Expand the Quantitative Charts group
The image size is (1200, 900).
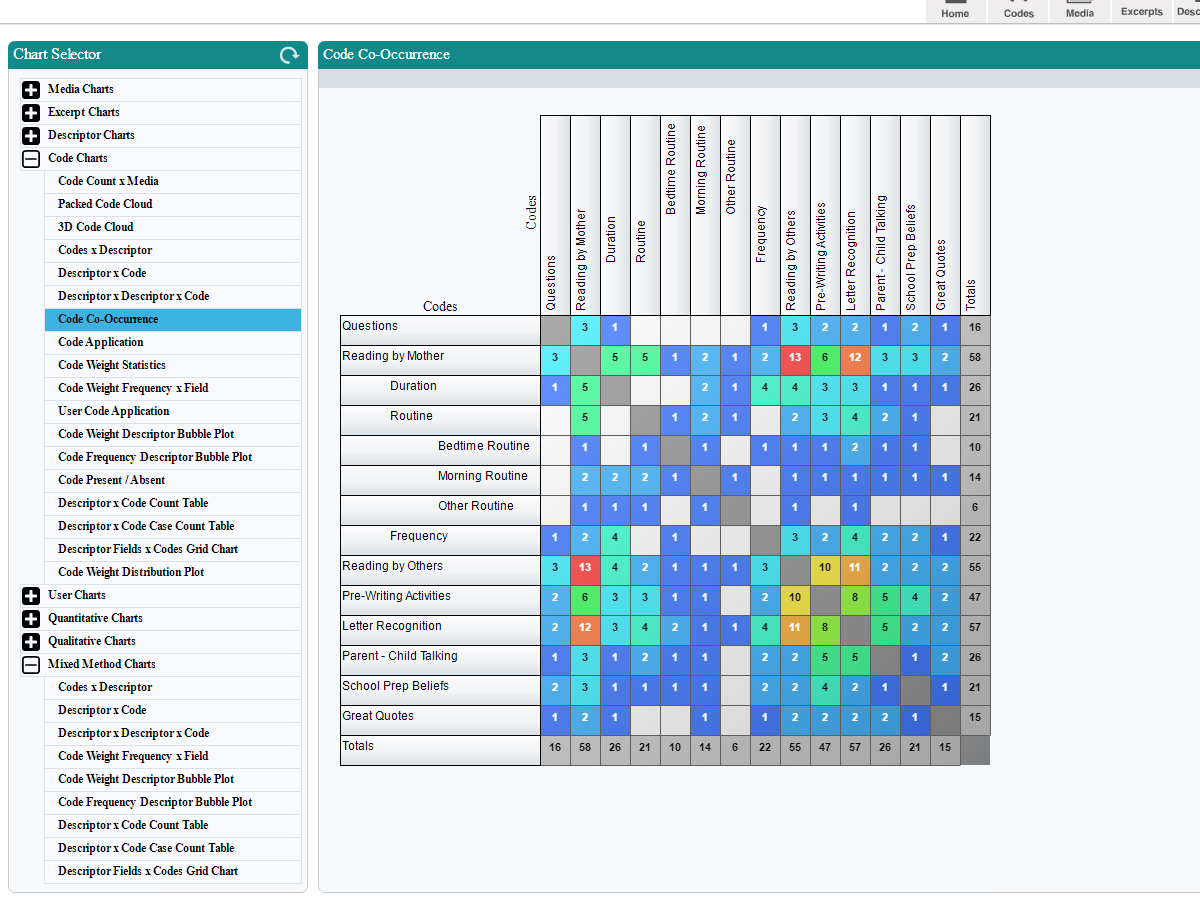coord(31,619)
